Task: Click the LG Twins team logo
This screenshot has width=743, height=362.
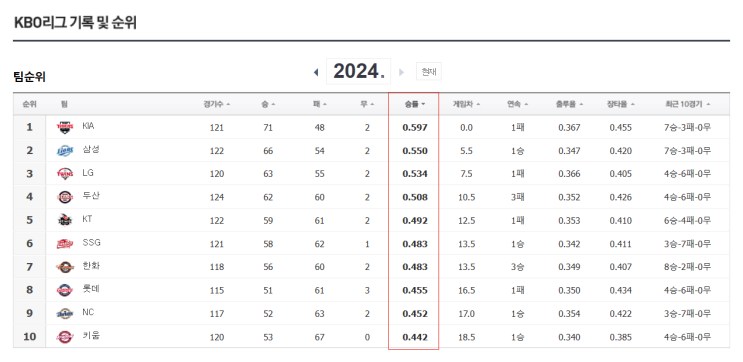Action: click(65, 174)
